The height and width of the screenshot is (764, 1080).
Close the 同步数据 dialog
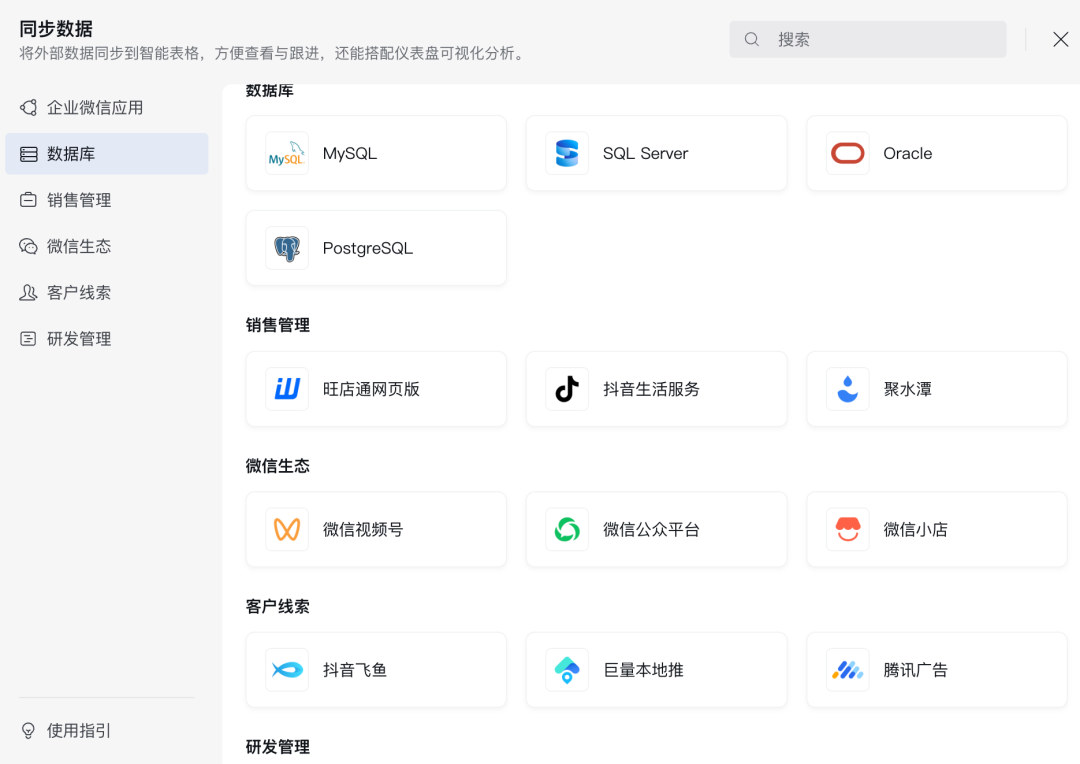pyautogui.click(x=1061, y=39)
